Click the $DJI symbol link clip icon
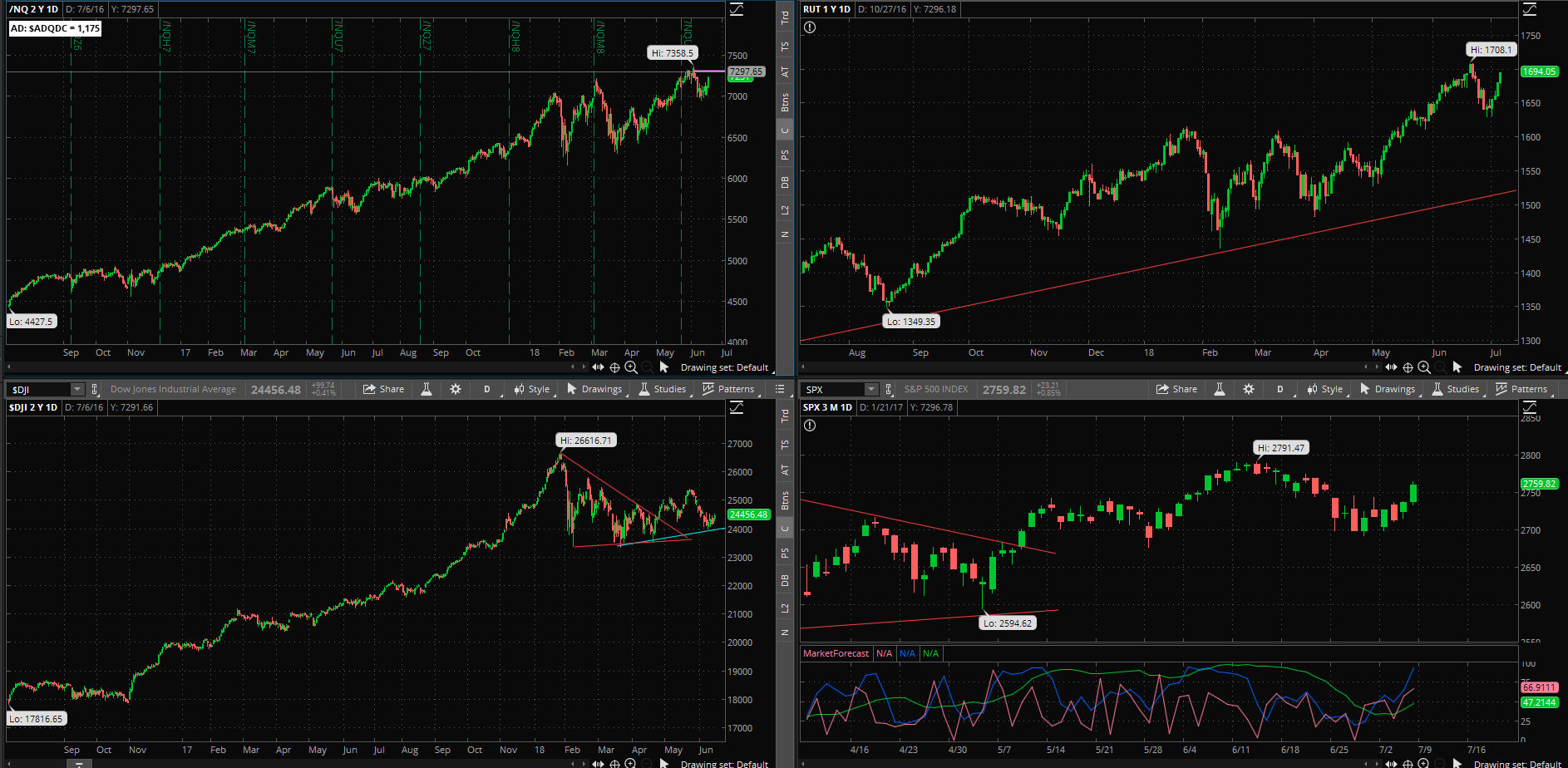Viewport: 1568px width, 768px height. [95, 389]
